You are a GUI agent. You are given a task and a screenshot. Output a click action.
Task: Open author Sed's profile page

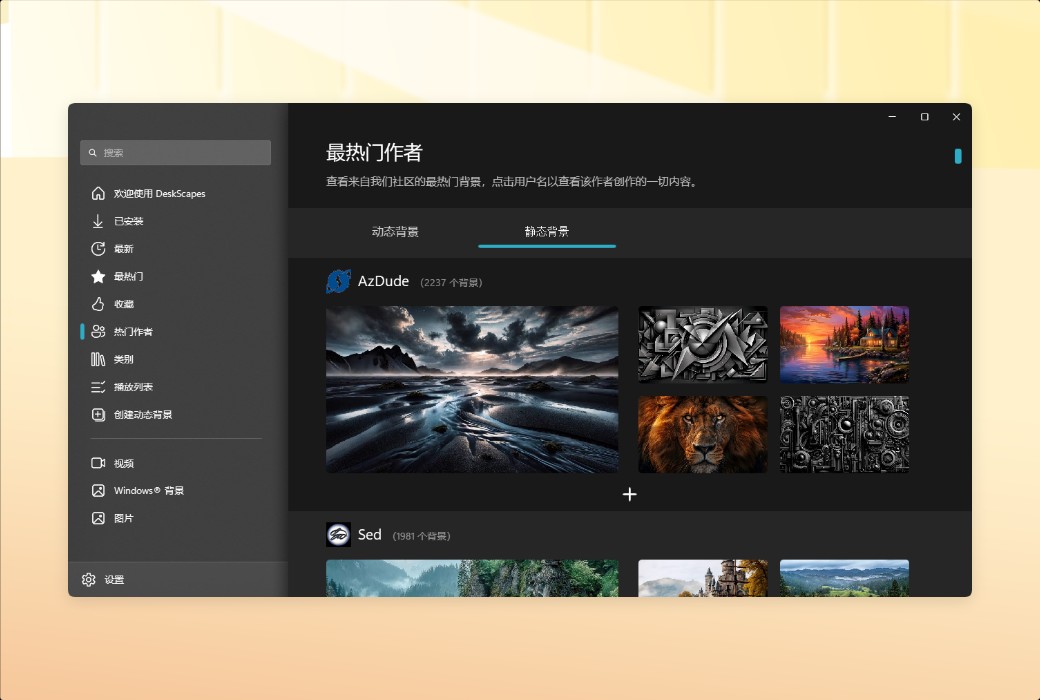(x=370, y=534)
